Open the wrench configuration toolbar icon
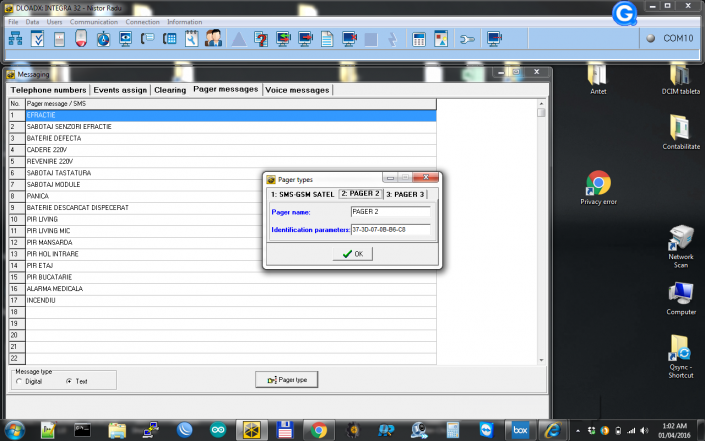Viewport: 705px width, 441px height. pos(467,40)
